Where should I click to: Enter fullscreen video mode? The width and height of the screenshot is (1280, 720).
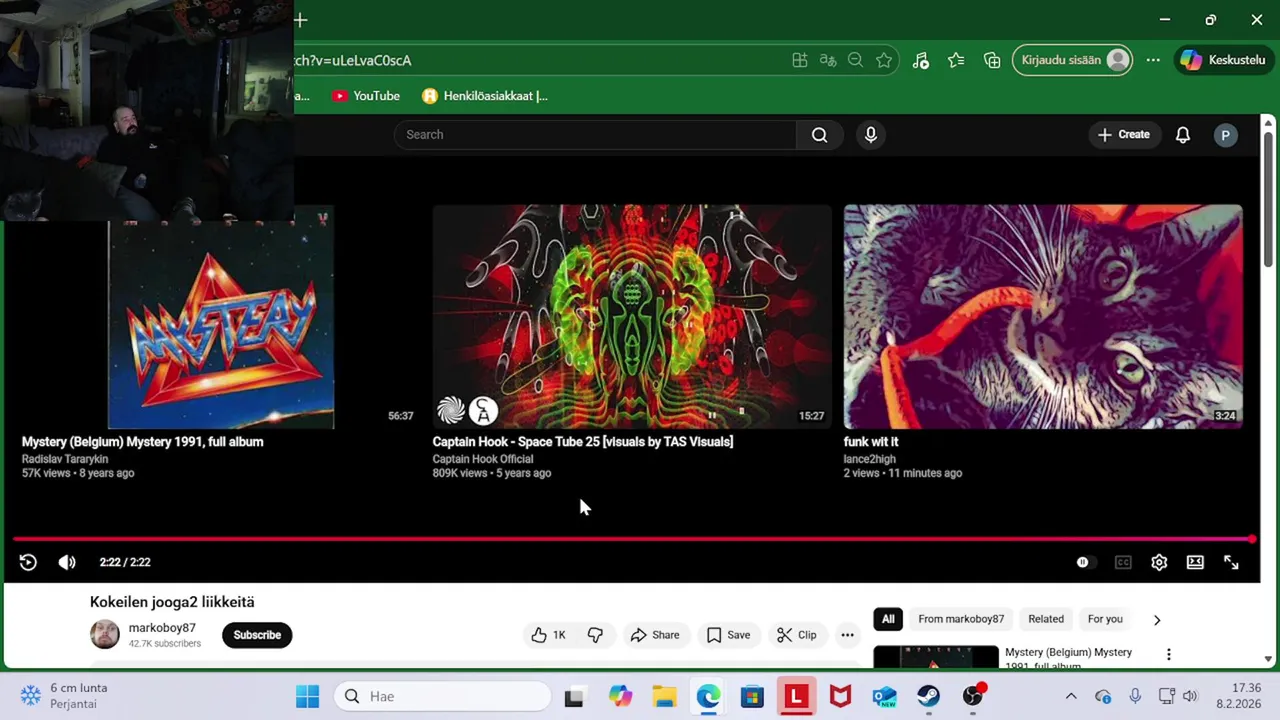1231,562
